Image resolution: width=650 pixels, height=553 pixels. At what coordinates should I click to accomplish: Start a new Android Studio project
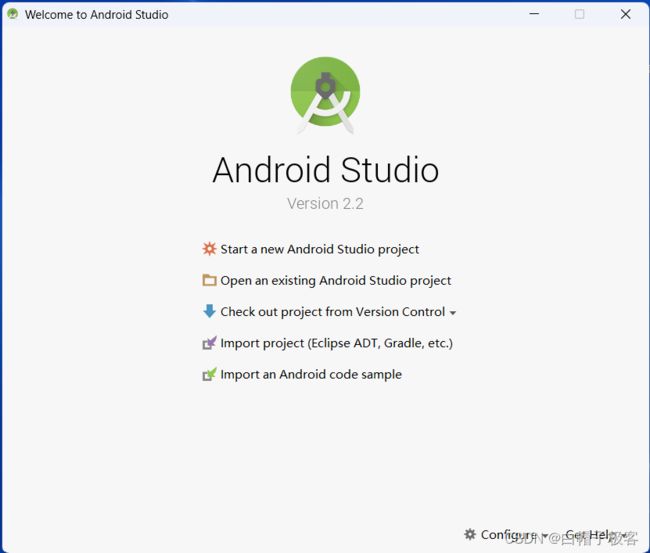[x=320, y=249]
